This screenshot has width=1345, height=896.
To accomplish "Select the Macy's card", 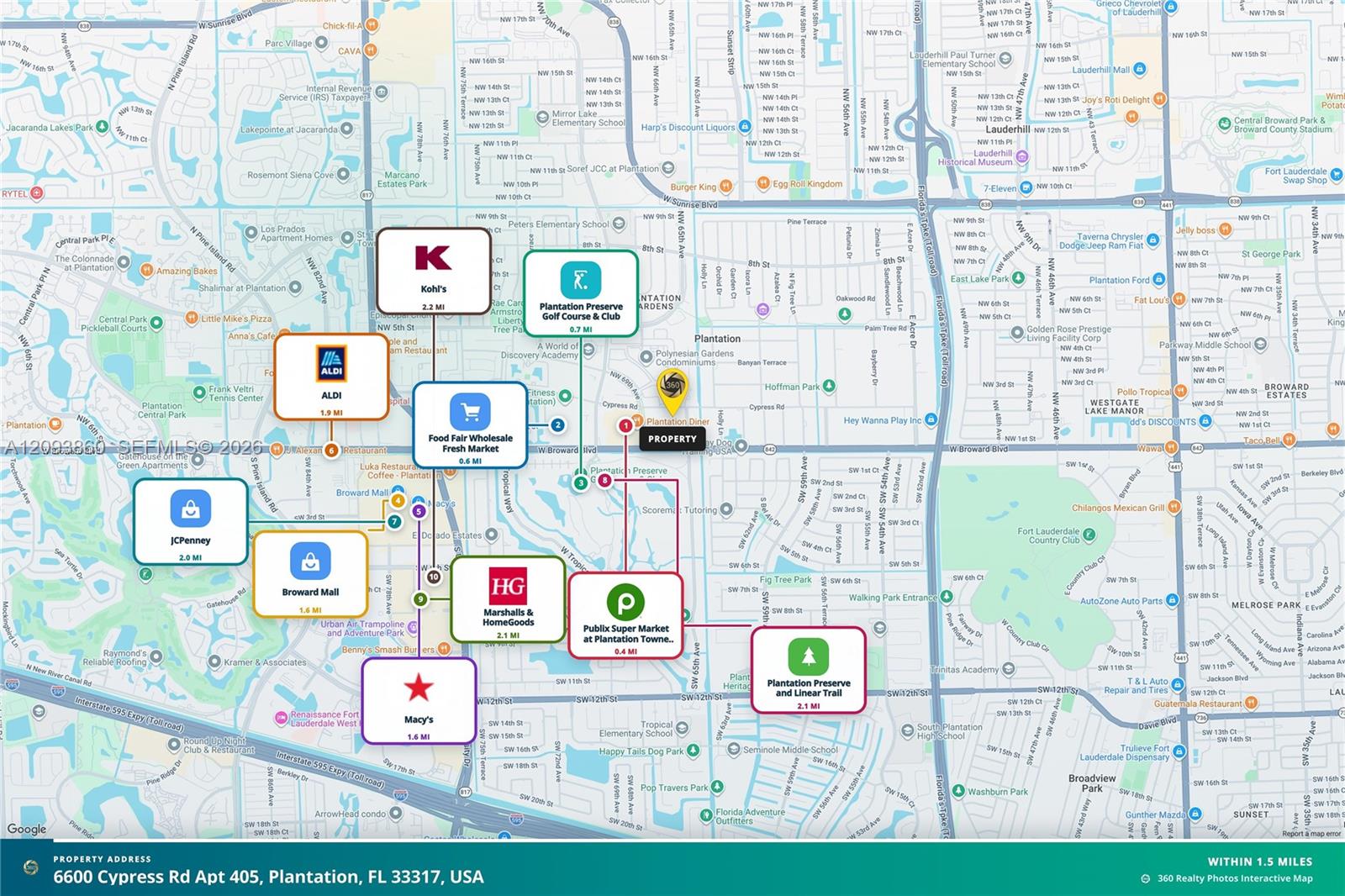I will click(419, 701).
